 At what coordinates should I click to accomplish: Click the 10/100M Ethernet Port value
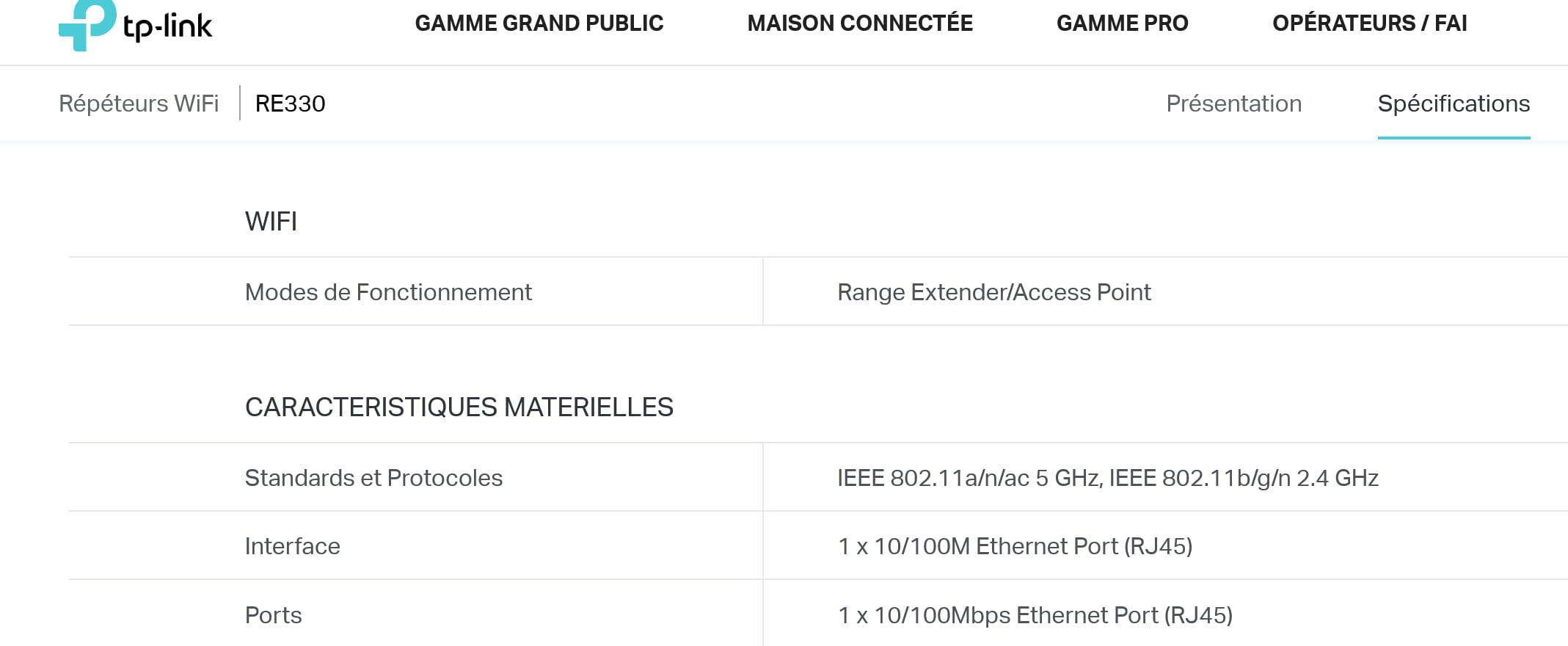click(x=1015, y=546)
